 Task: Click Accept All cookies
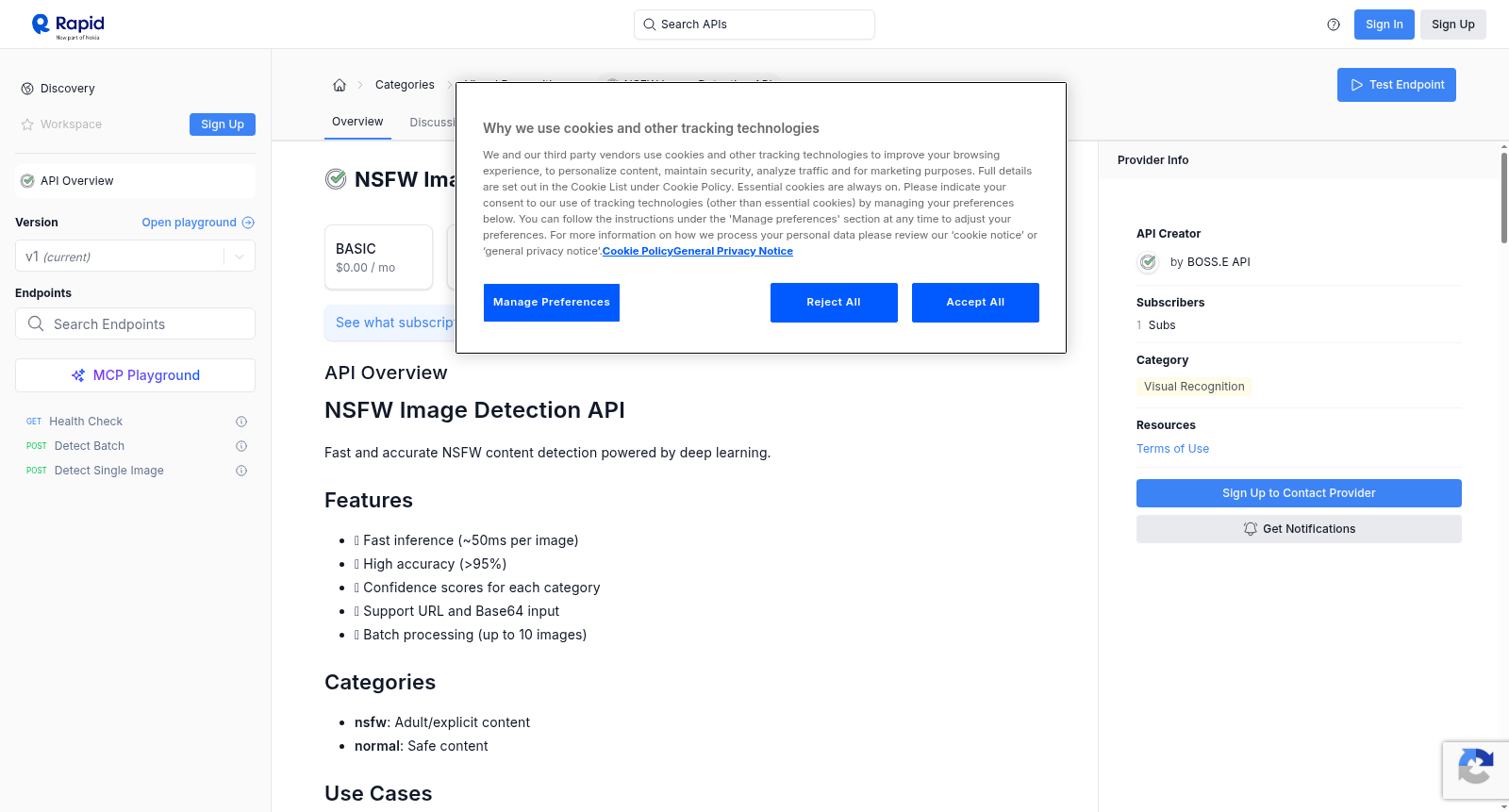pos(975,303)
